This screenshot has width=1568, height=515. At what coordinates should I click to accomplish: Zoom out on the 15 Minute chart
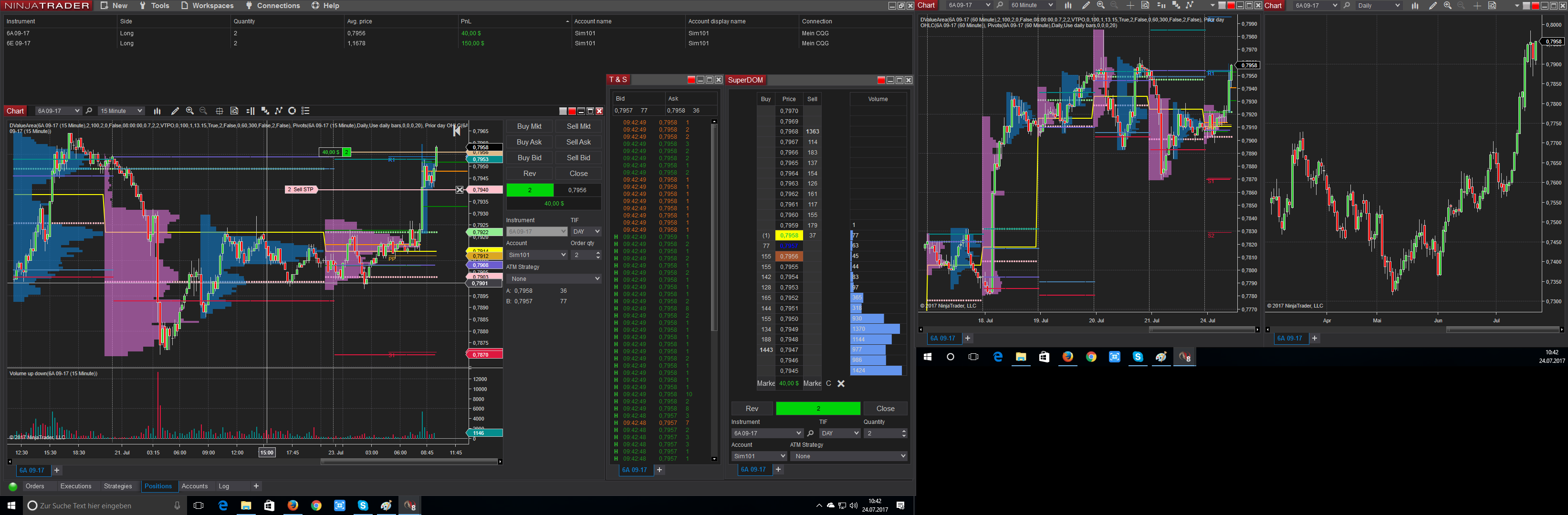(203, 111)
